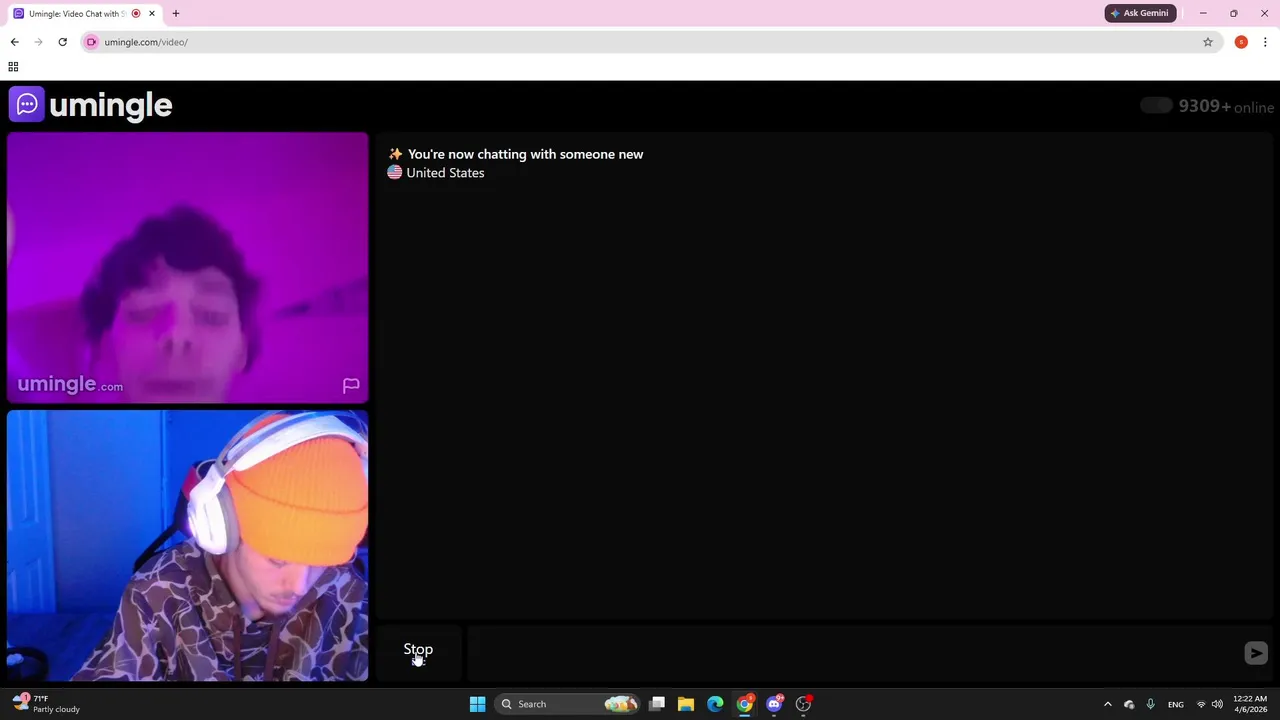Open the Chrome profile avatar
1280x720 pixels.
click(1241, 42)
